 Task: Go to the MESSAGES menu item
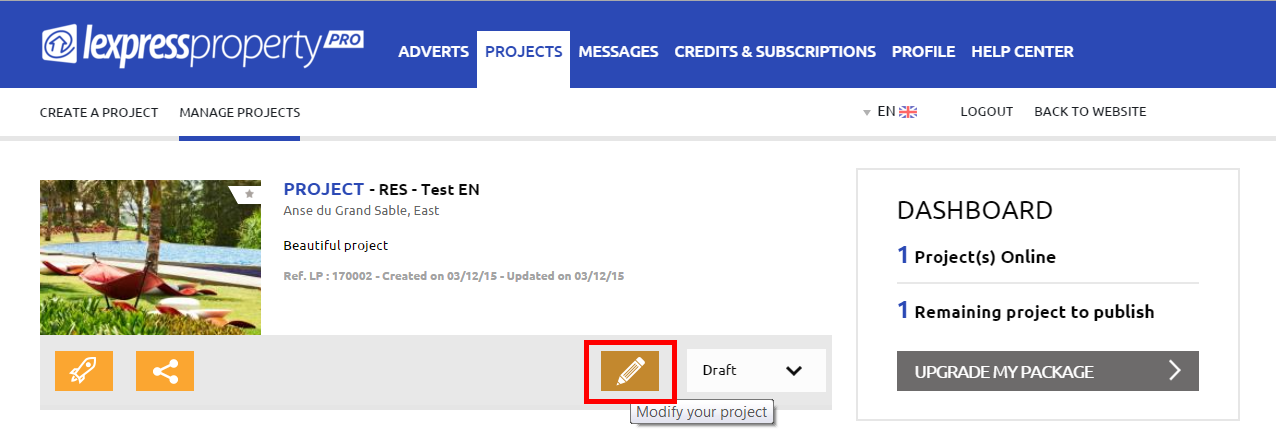[x=618, y=52]
